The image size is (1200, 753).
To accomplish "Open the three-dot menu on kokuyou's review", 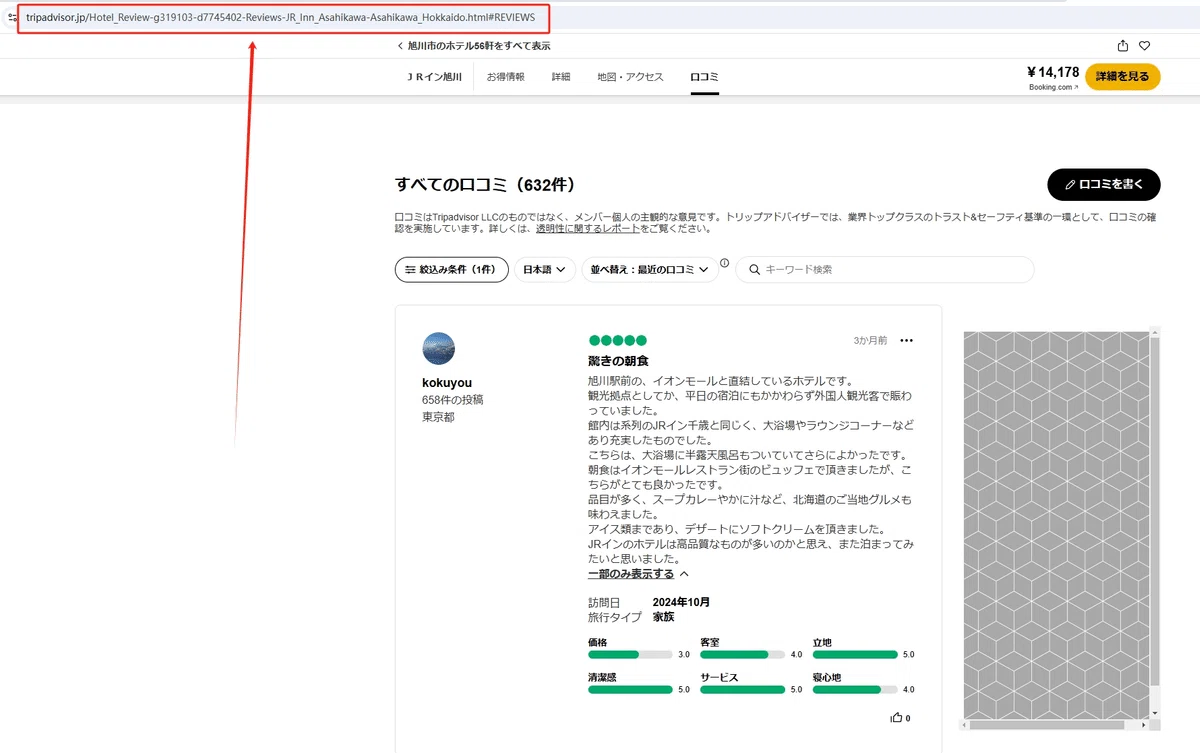I will coord(906,341).
